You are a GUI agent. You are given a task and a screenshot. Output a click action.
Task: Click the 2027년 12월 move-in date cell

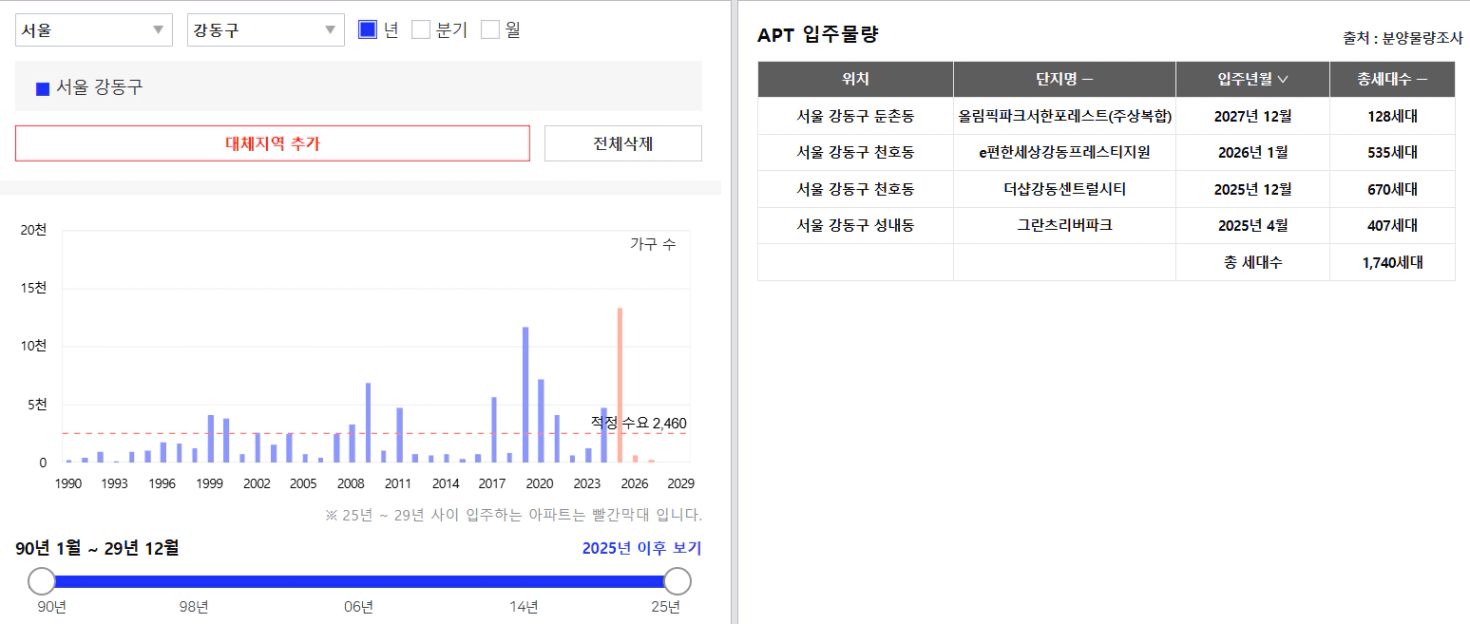click(1253, 116)
